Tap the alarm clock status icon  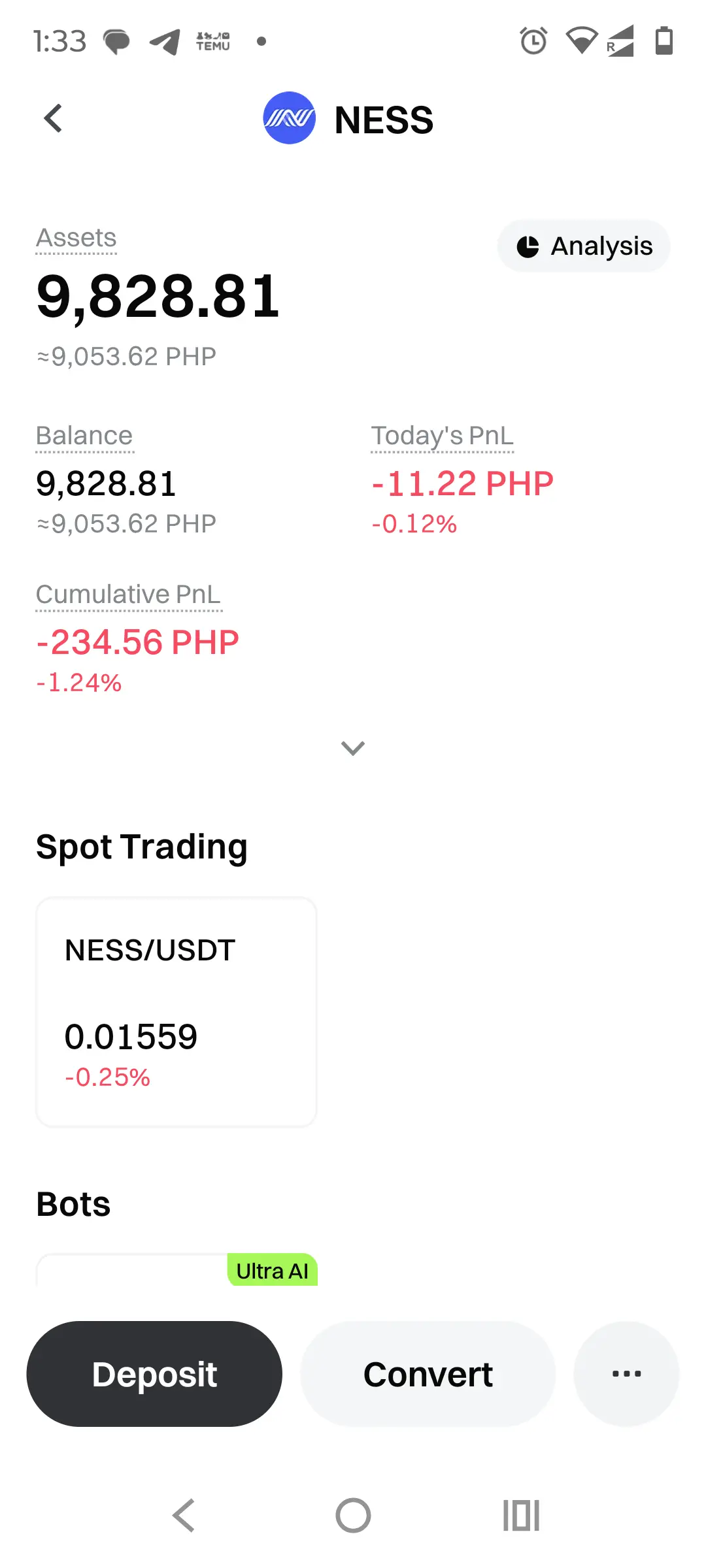tap(533, 41)
